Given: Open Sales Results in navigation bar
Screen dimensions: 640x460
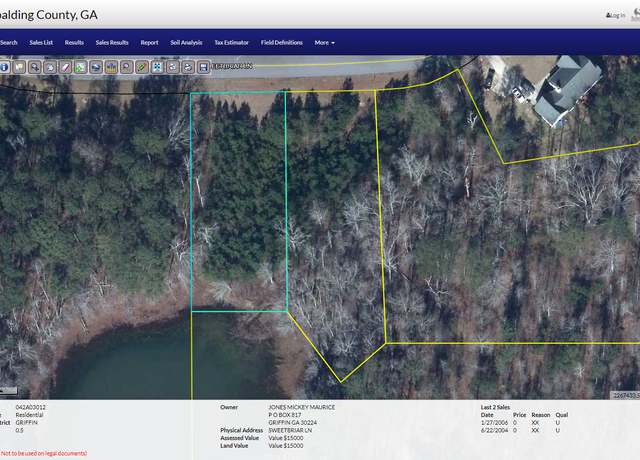Looking at the screenshot, I should click(112, 42).
